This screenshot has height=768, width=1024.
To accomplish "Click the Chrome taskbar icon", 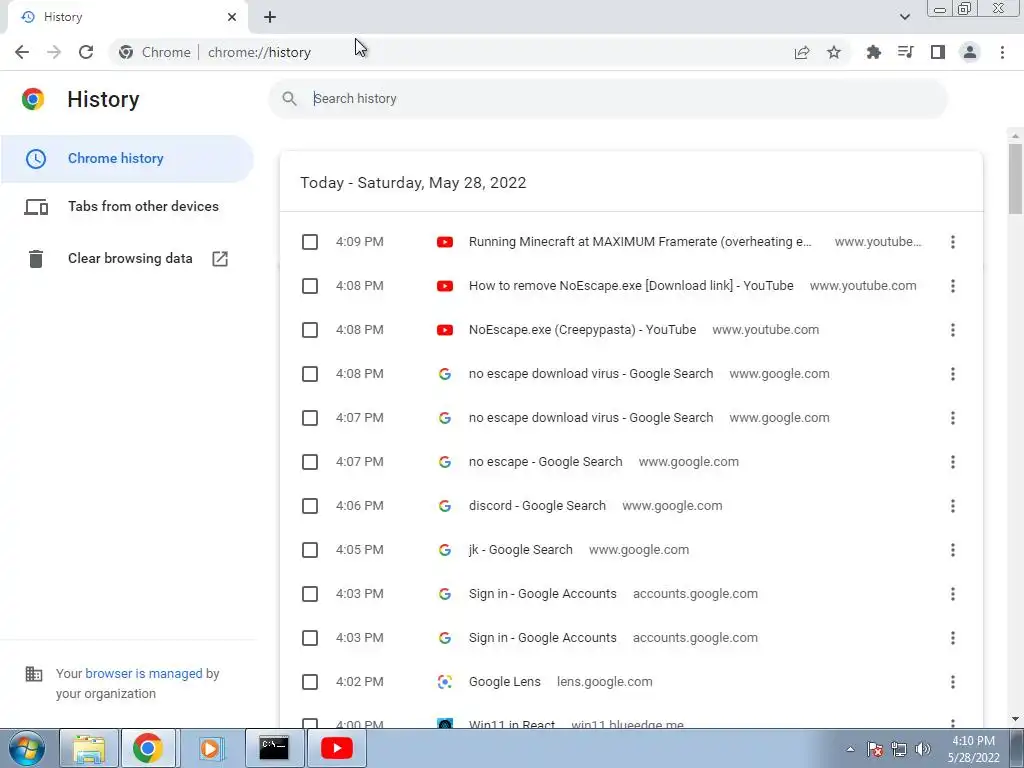I will coord(148,748).
